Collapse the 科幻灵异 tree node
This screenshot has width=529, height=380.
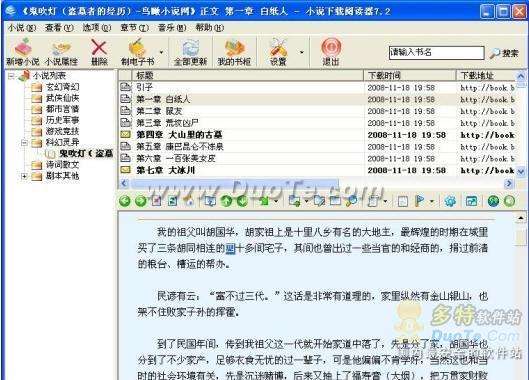[24, 142]
